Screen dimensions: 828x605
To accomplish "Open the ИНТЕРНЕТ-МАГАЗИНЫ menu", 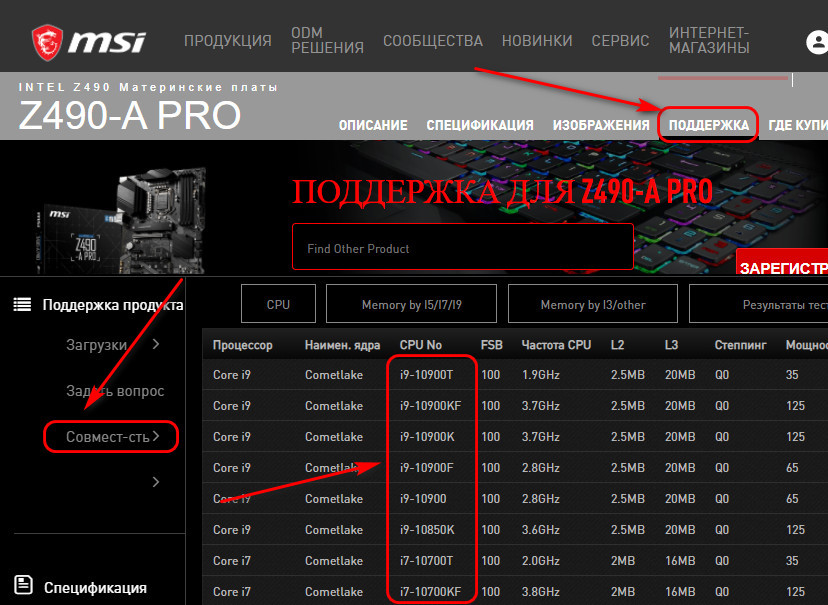I will (x=709, y=41).
